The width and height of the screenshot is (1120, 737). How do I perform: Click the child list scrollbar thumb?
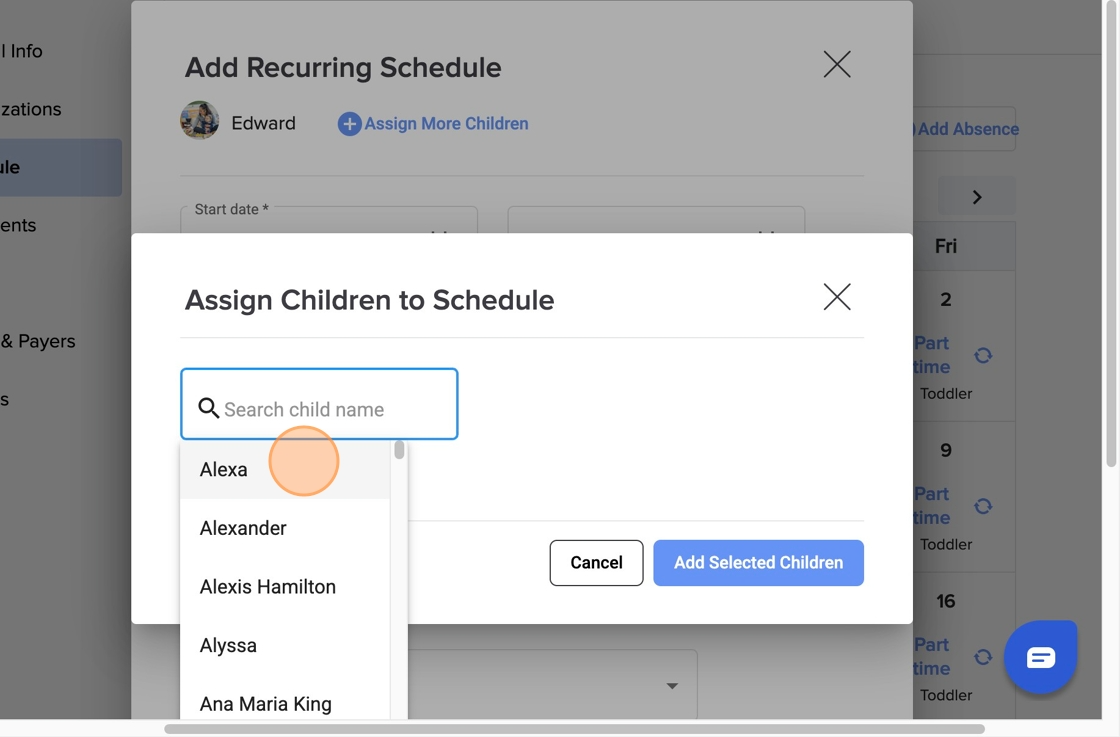point(399,450)
